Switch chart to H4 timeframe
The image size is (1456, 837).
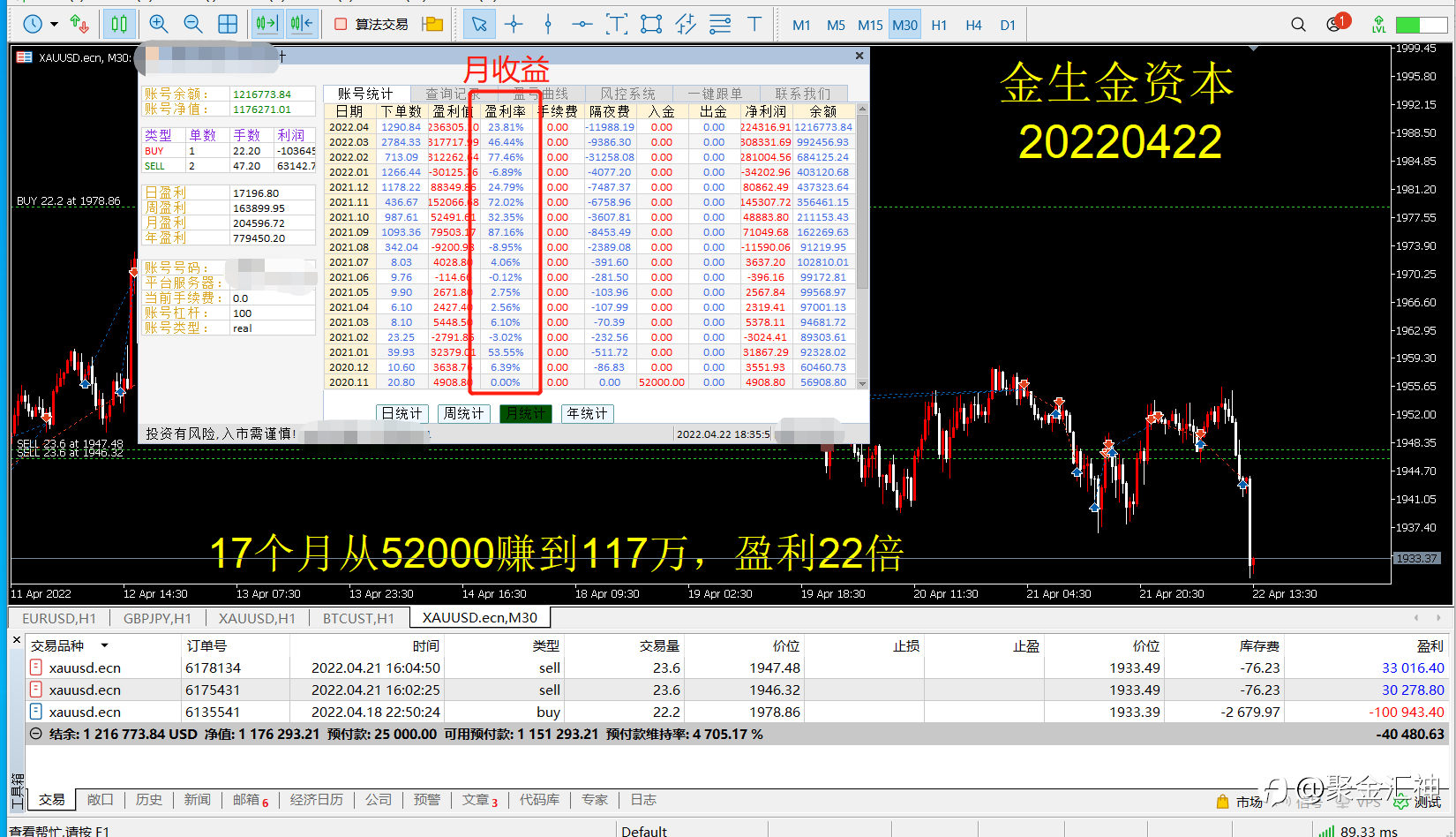[x=973, y=25]
